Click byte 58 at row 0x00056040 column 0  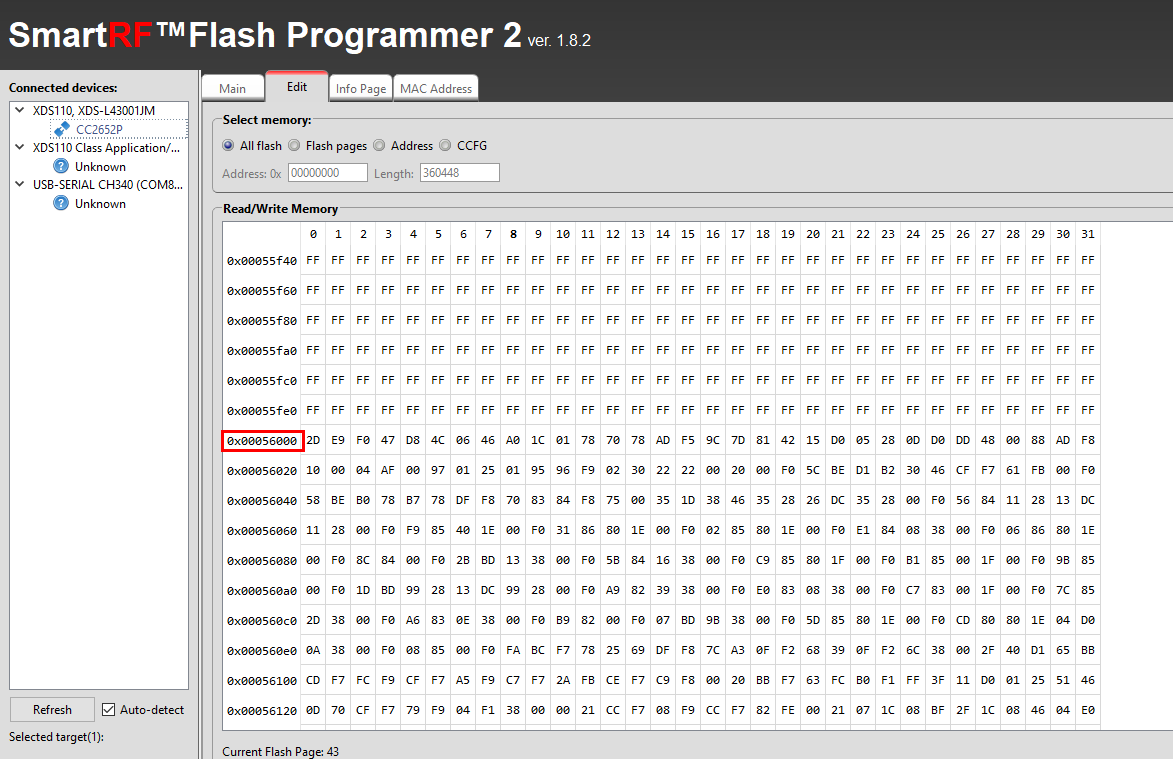(x=313, y=500)
